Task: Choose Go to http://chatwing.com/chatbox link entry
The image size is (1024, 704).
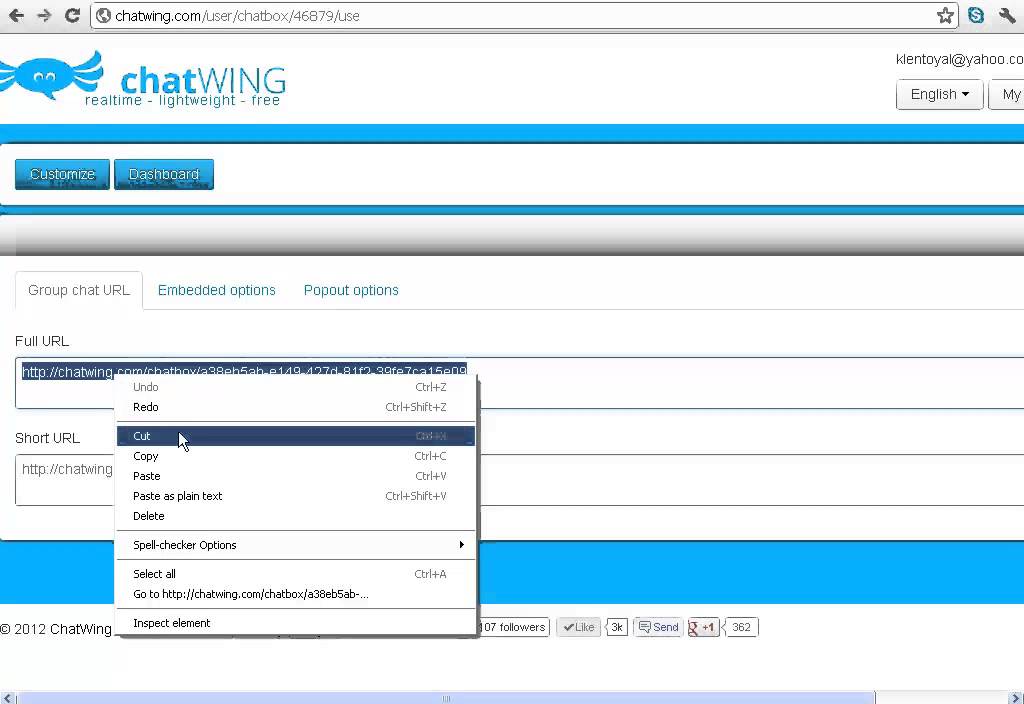Action: pyautogui.click(x=296, y=594)
